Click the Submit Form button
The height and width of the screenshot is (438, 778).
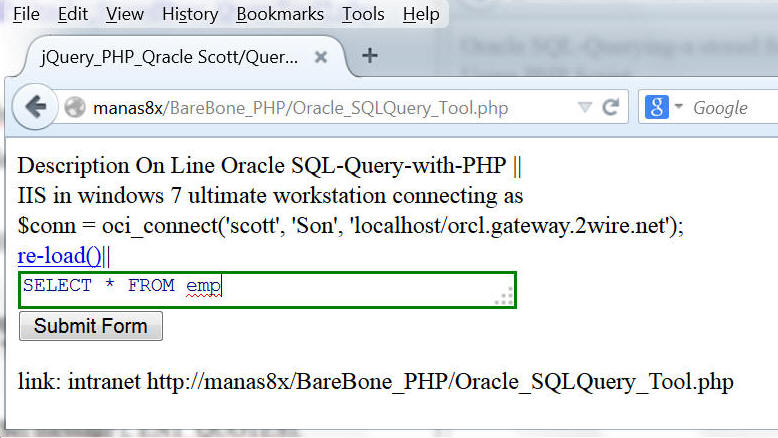point(91,326)
